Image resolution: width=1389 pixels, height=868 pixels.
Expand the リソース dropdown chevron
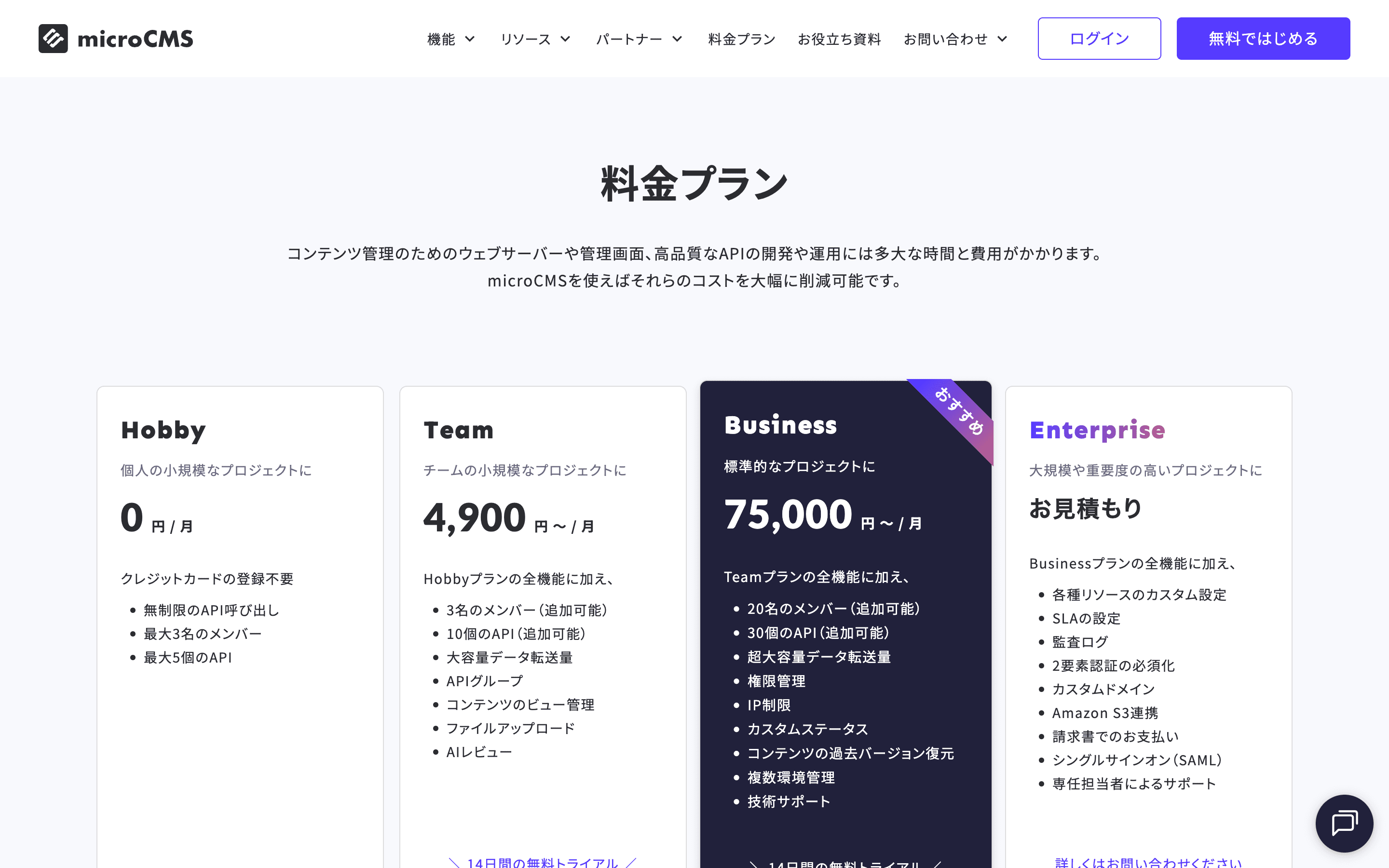565,39
